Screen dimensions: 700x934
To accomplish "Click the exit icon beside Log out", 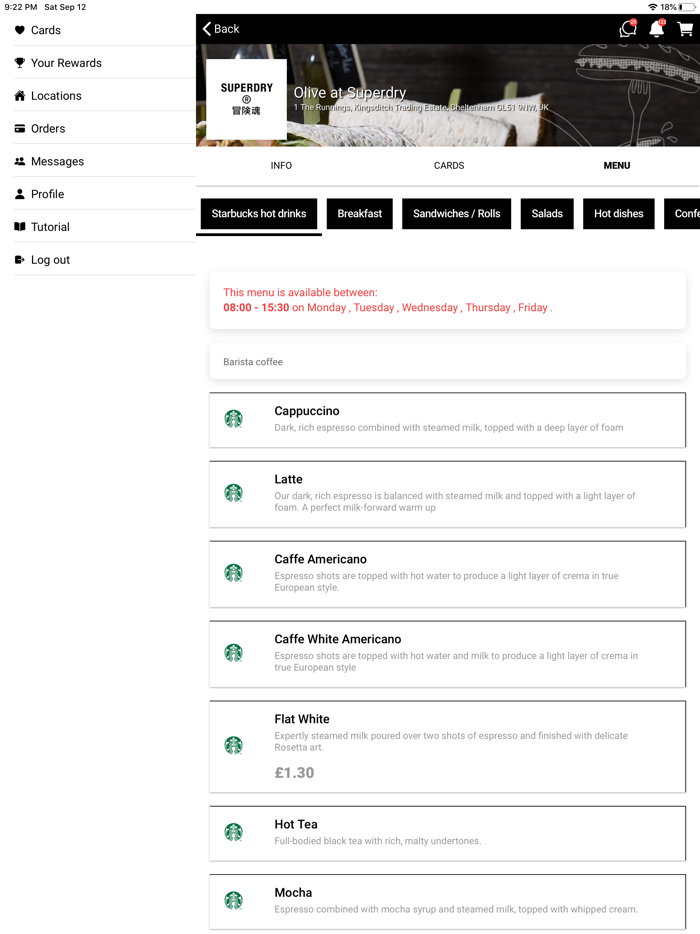I will tap(20, 259).
